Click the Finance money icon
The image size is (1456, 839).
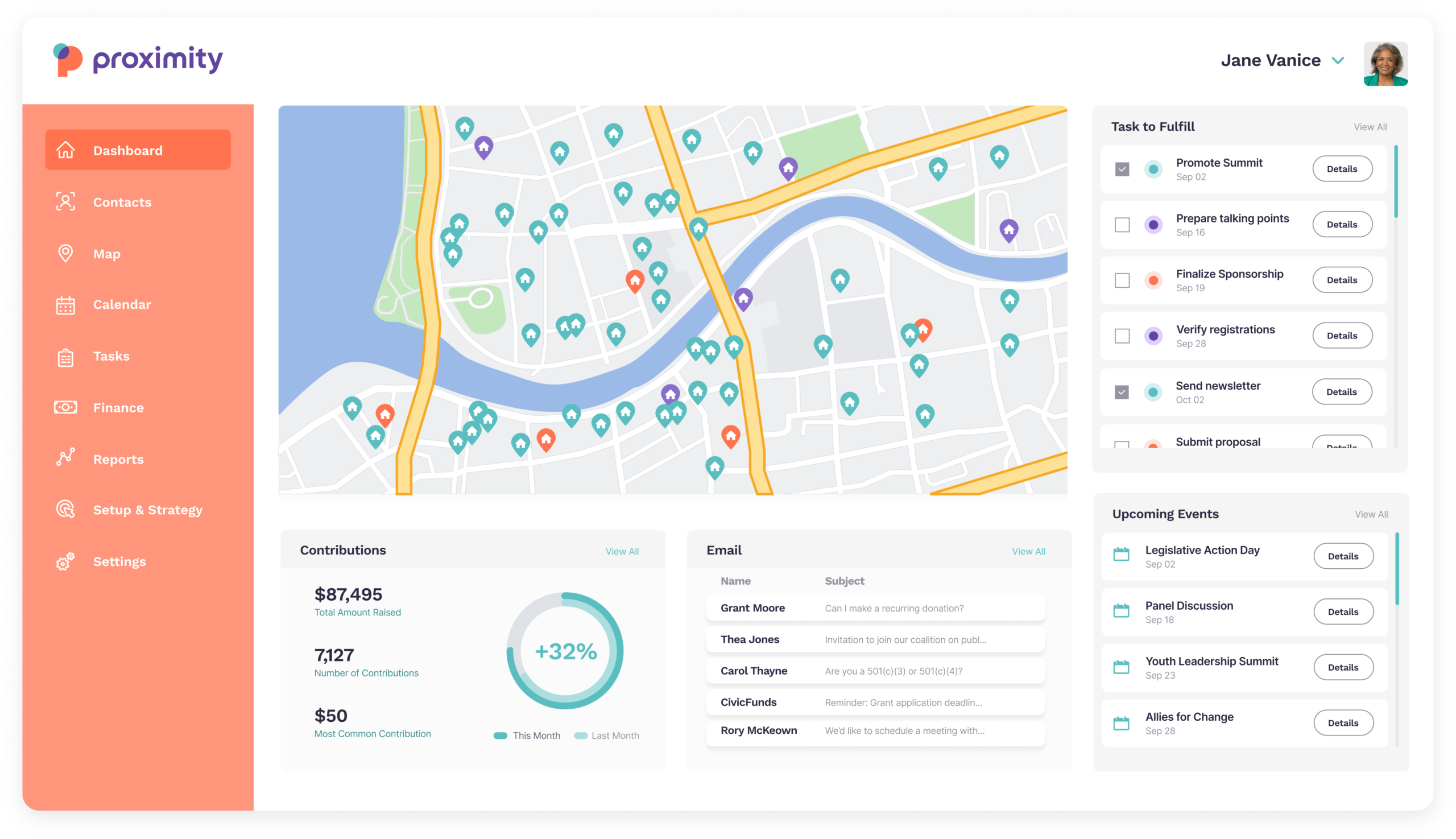coord(65,407)
